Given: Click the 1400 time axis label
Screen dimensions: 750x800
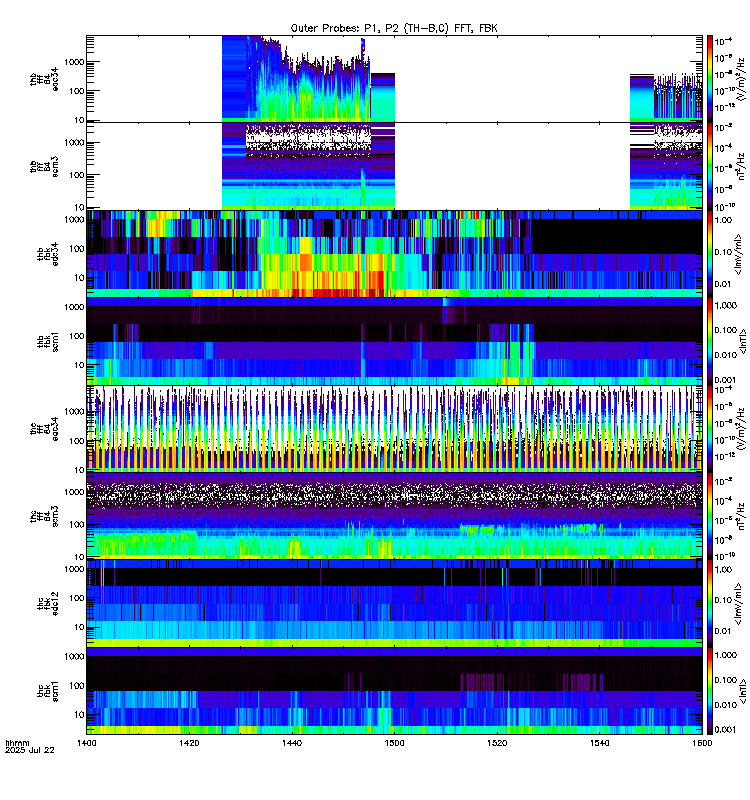Looking at the screenshot, I should tap(86, 743).
